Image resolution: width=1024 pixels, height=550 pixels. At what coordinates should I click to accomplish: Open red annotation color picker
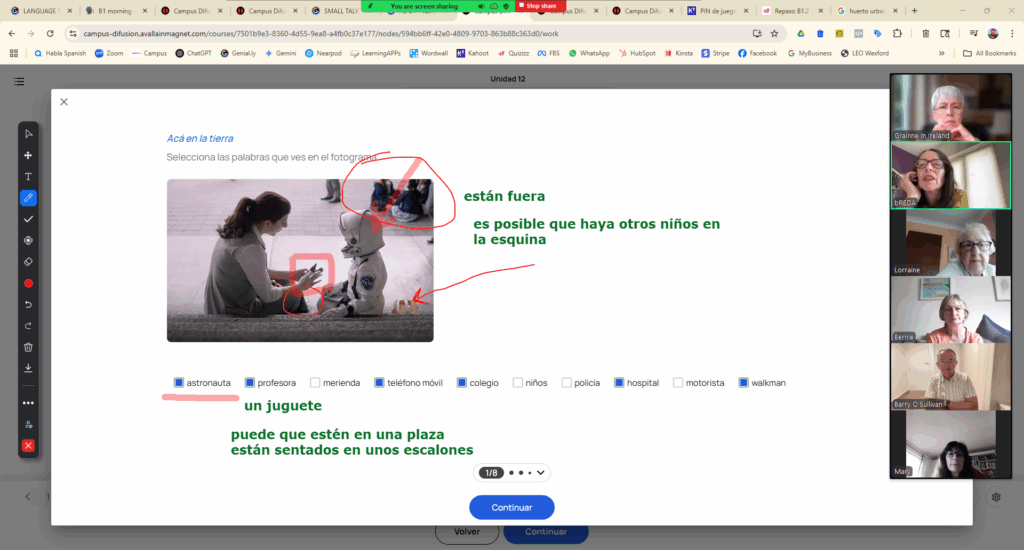pos(28,283)
